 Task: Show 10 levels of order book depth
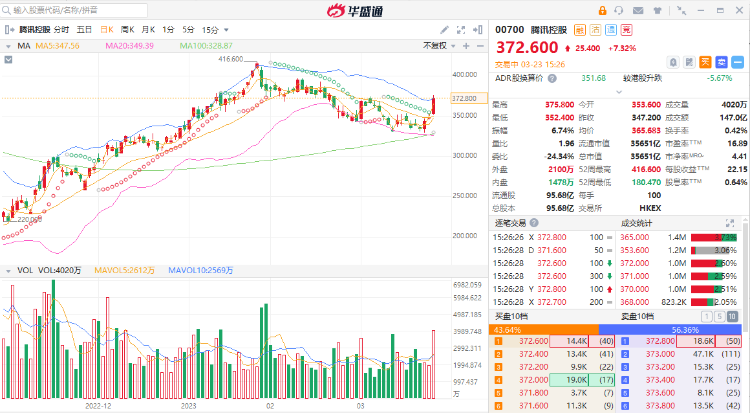(x=734, y=317)
